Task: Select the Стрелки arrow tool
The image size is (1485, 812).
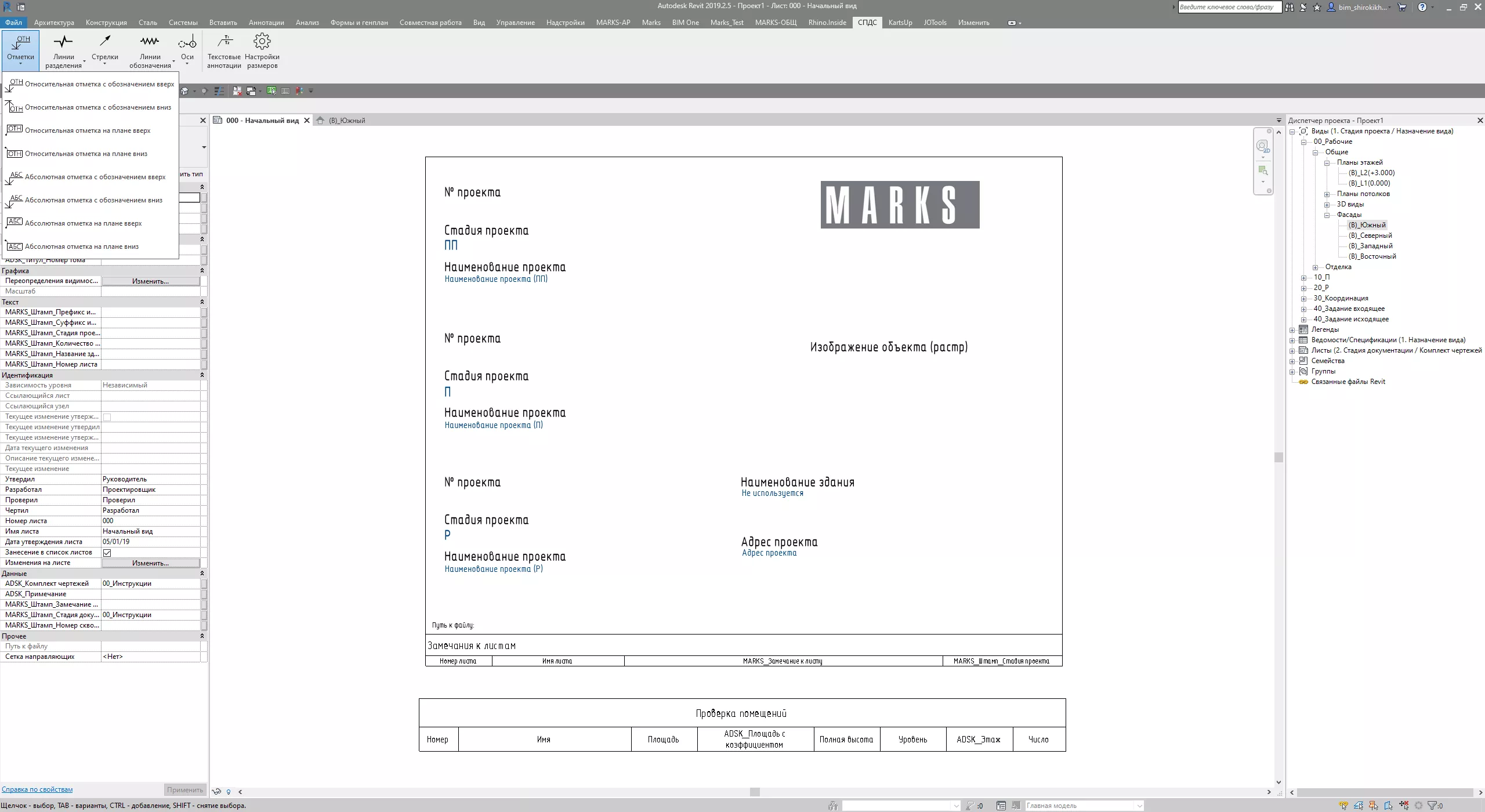Action: [105, 42]
